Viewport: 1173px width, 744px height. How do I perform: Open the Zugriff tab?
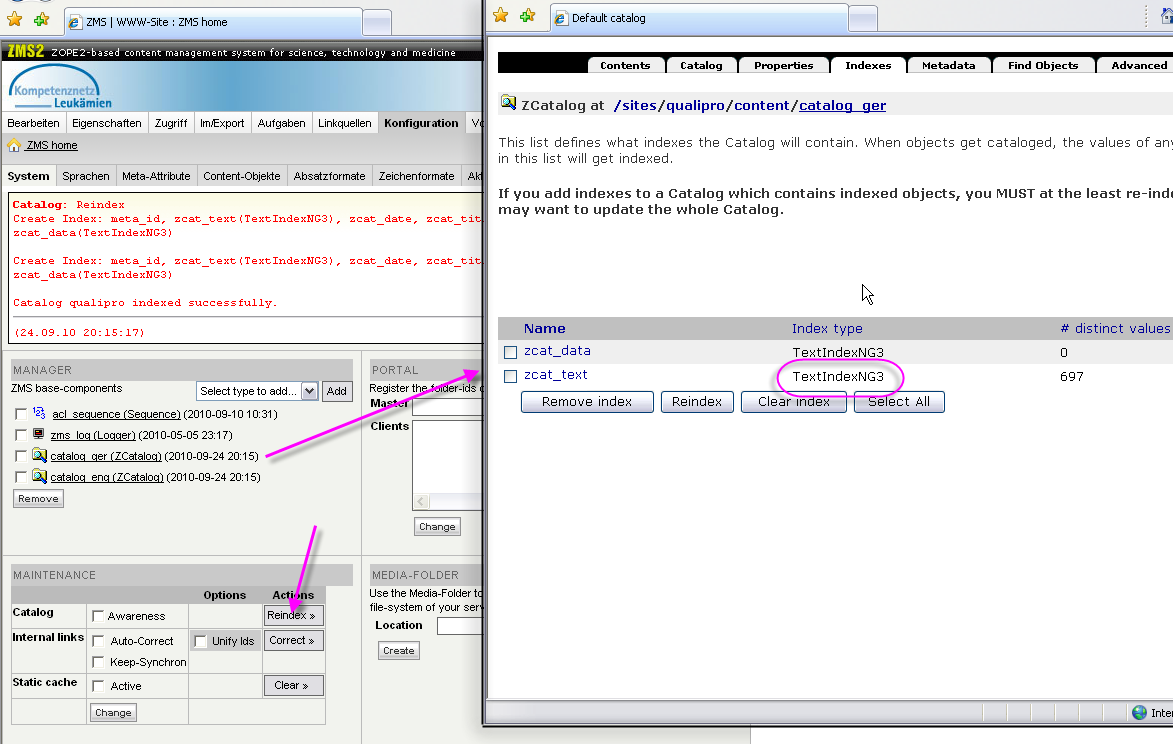point(171,123)
